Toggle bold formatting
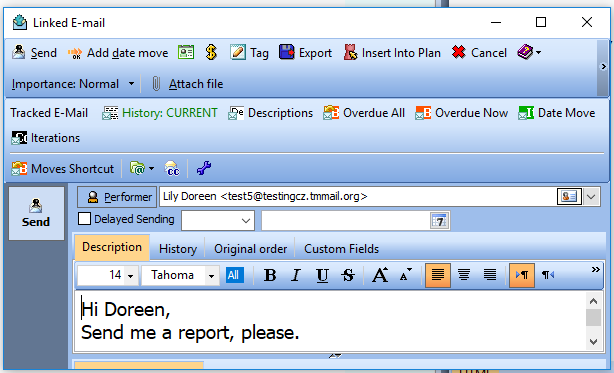The image size is (614, 373). (270, 275)
